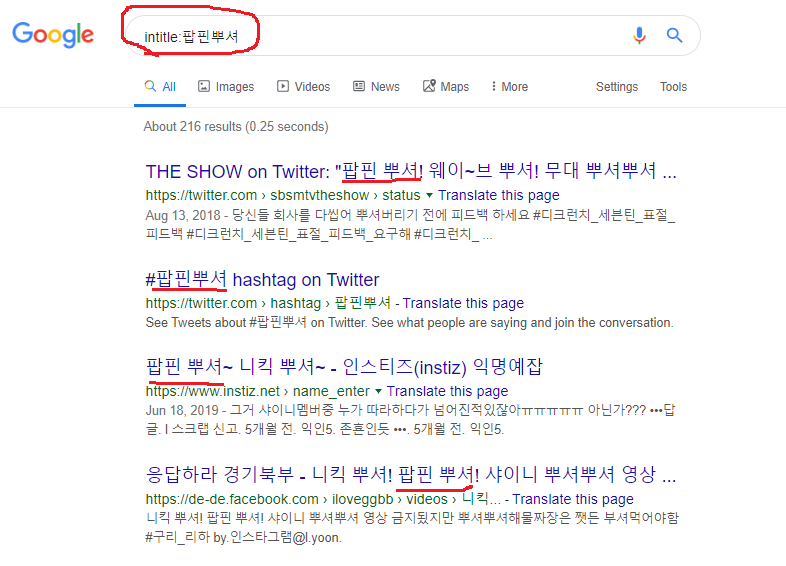This screenshot has width=786, height=566.
Task: Click the blue magnifier search button
Action: (674, 35)
